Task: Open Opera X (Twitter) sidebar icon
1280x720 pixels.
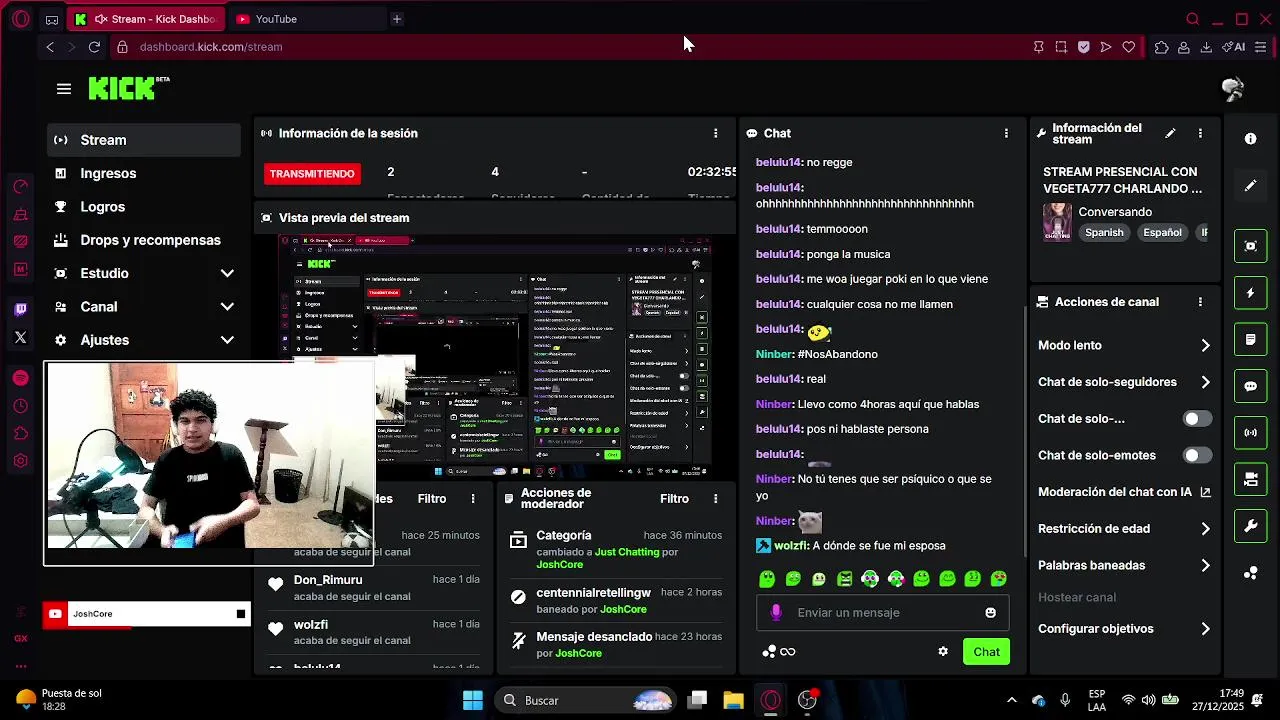Action: (20, 337)
